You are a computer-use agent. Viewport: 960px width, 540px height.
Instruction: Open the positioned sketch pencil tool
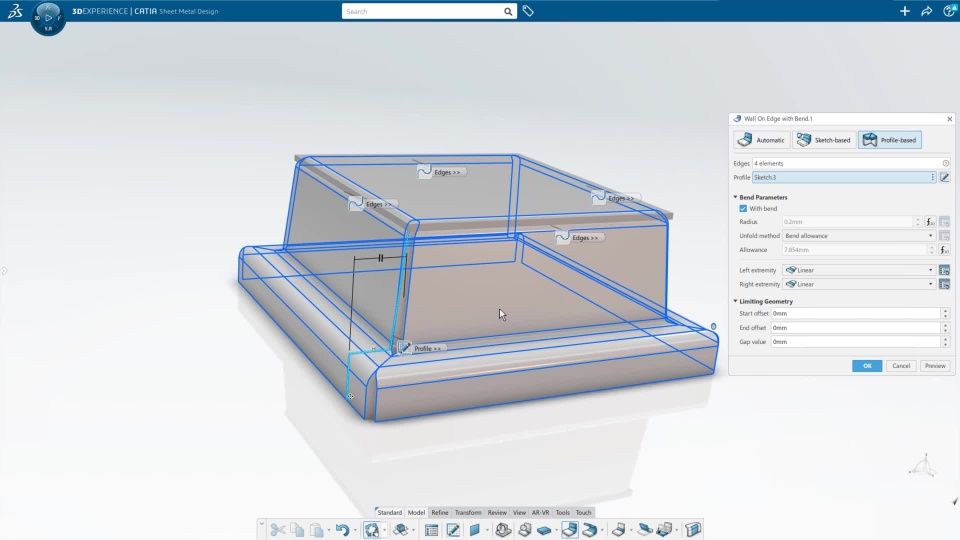[453, 530]
